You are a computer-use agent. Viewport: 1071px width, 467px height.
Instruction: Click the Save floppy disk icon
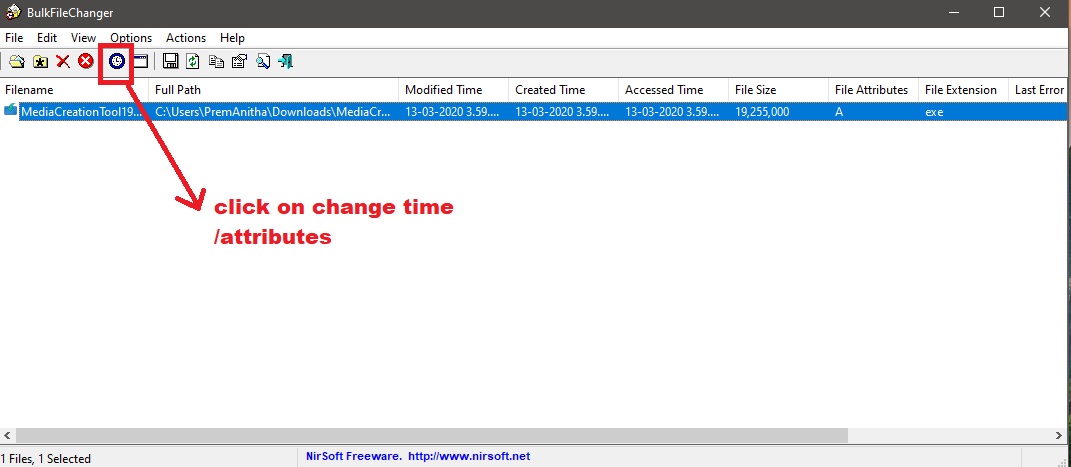170,62
